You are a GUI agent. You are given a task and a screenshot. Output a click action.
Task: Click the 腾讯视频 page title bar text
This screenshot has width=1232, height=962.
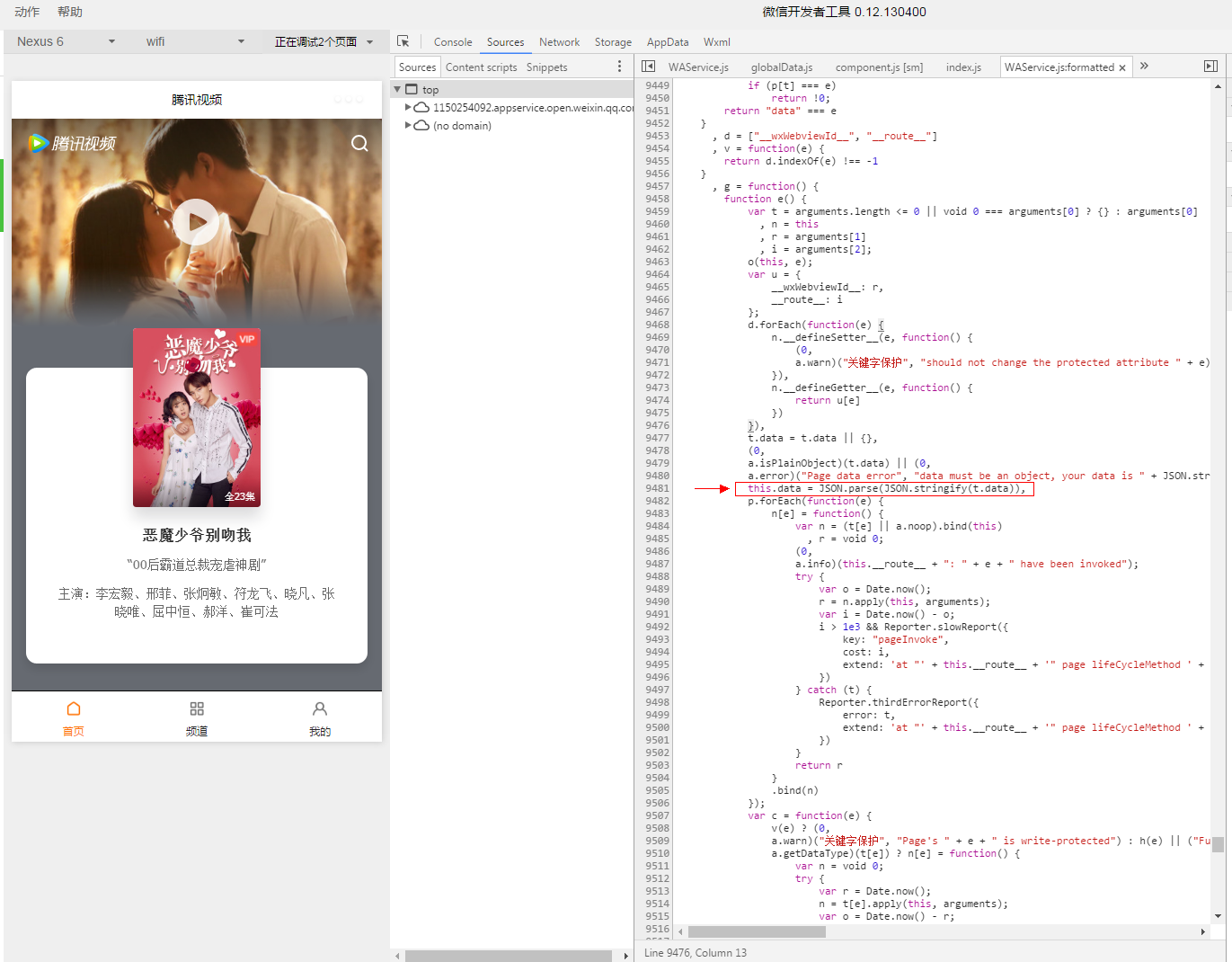point(197,100)
